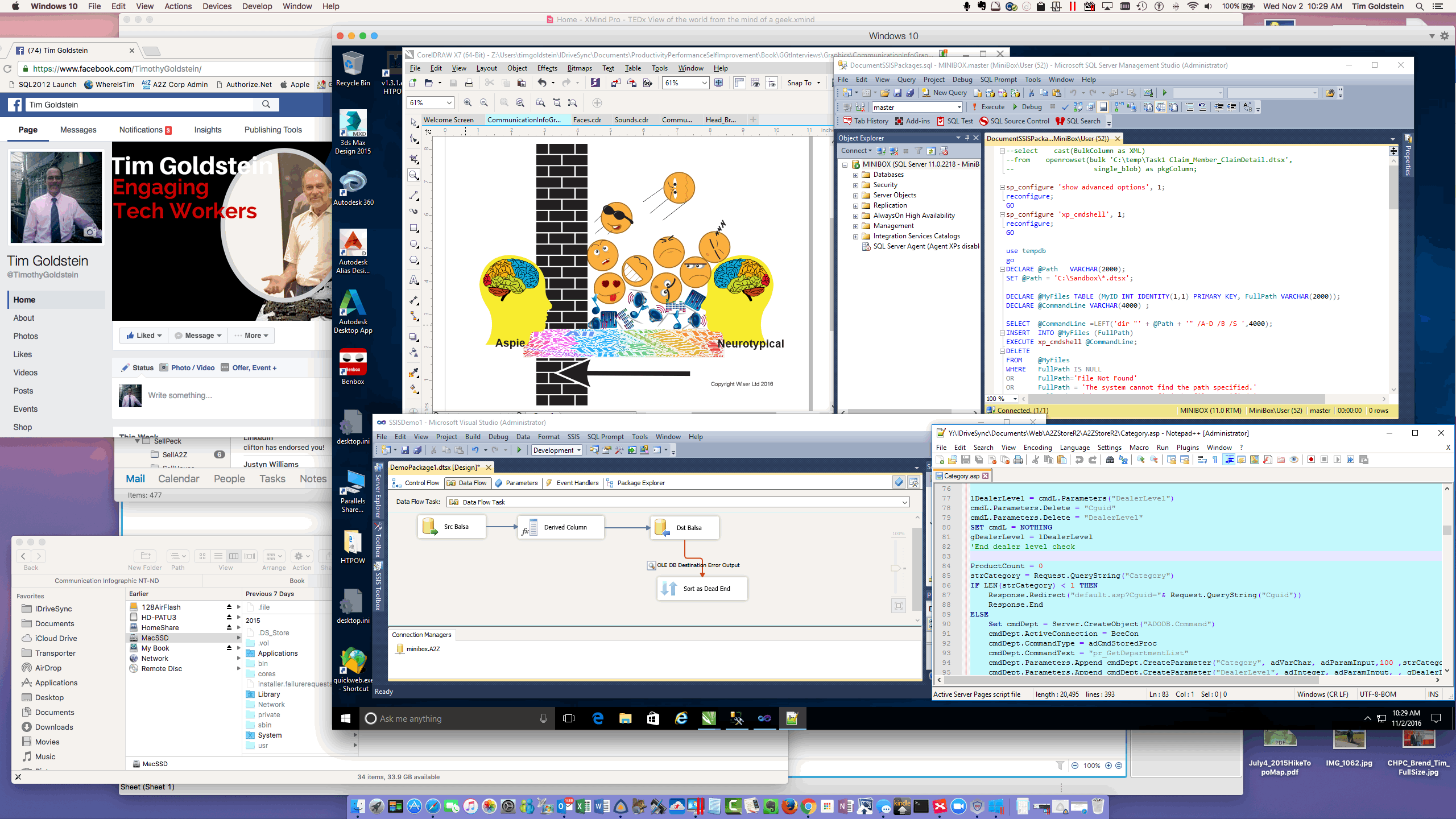Screen dimensions: 1456x819
Task: Toggle CorelDRAW Show Guidelines button
Action: tap(771, 83)
